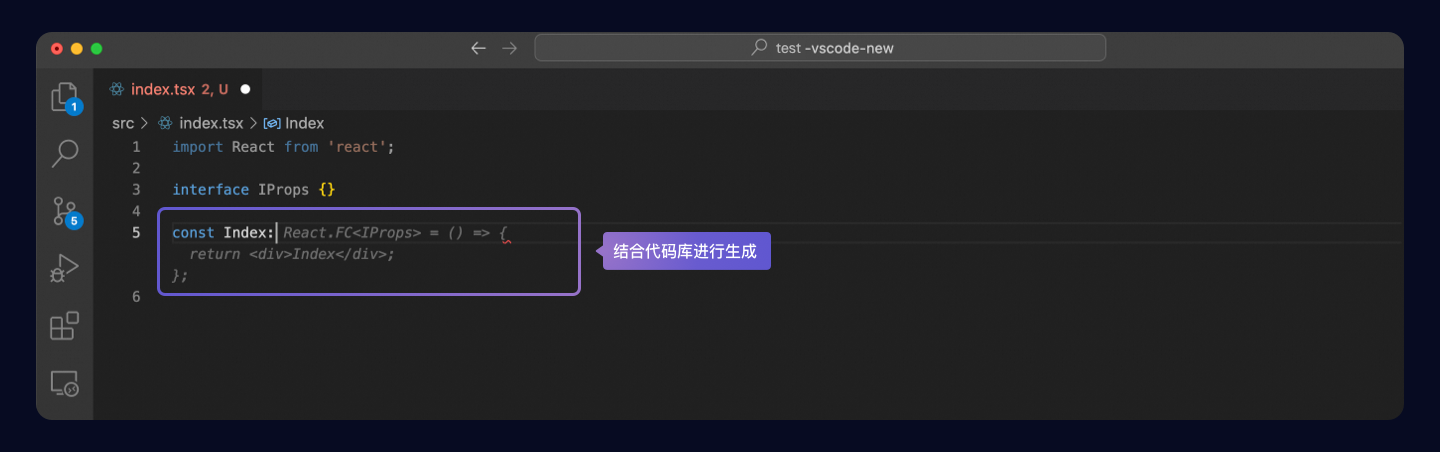Click the 'react' string on line 1

pyautogui.click(x=359, y=147)
